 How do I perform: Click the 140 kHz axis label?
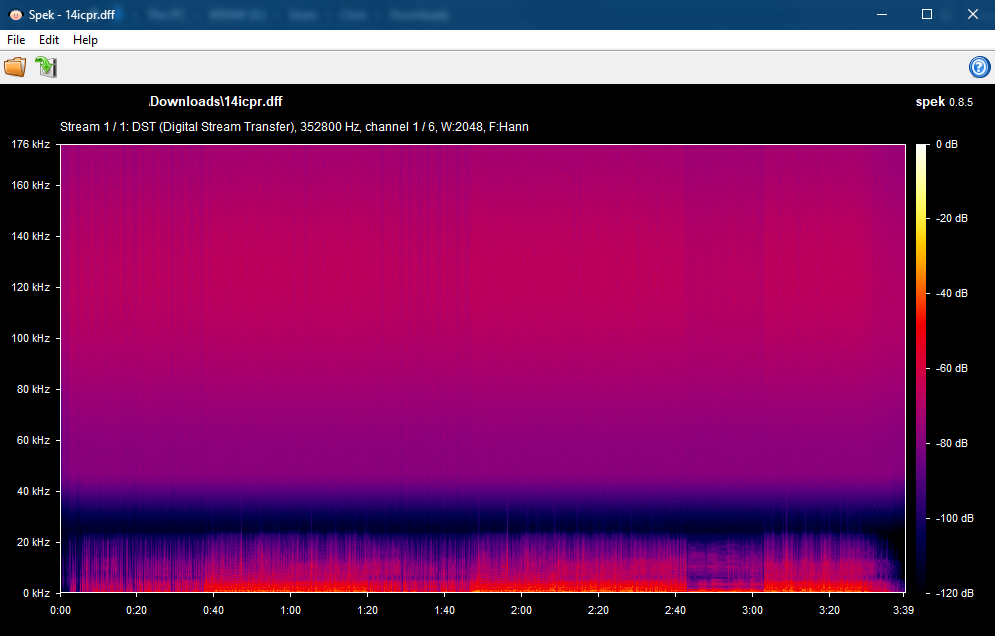30,236
